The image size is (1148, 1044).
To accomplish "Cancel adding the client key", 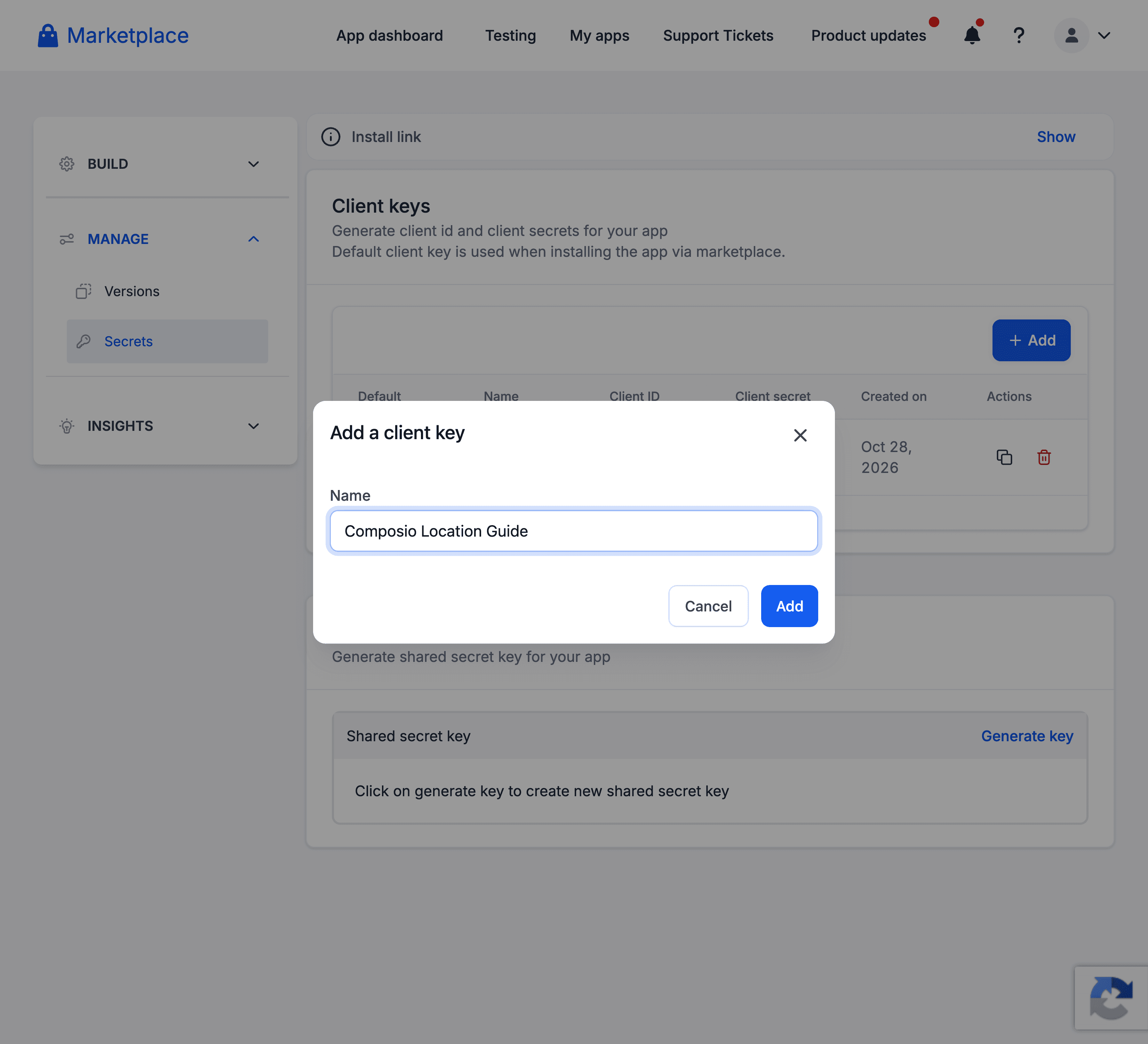I will click(x=708, y=606).
